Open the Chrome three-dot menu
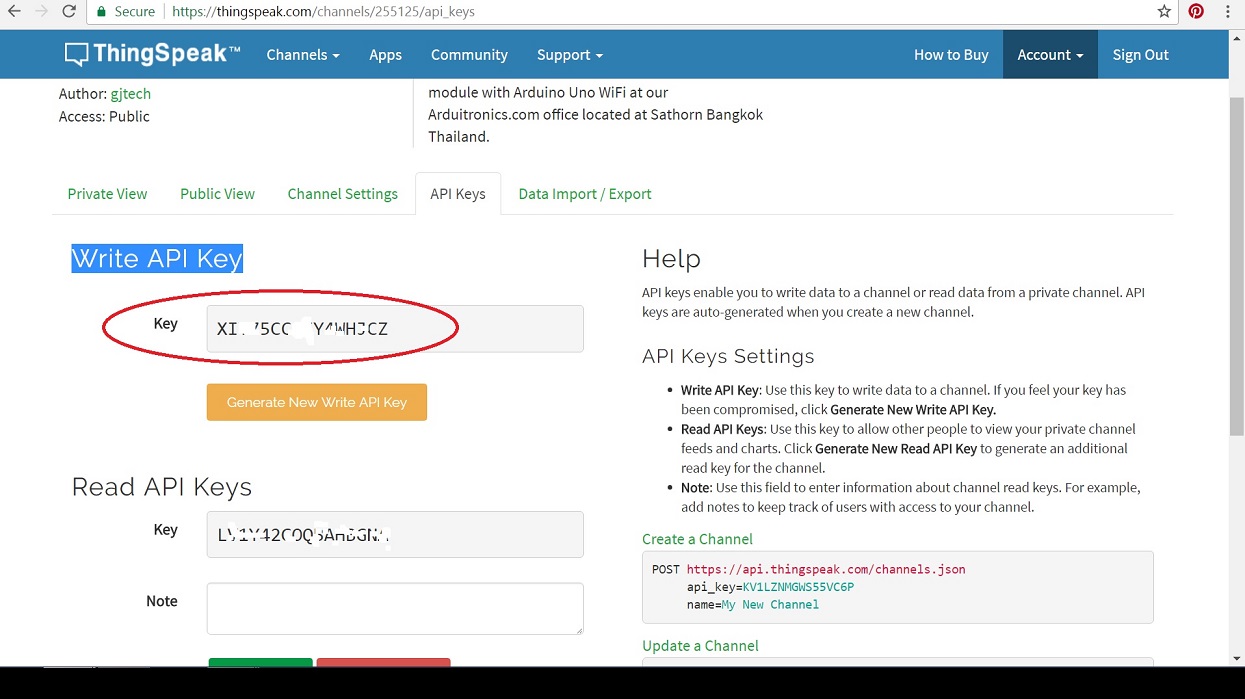The width and height of the screenshot is (1245, 699). click(x=1228, y=12)
